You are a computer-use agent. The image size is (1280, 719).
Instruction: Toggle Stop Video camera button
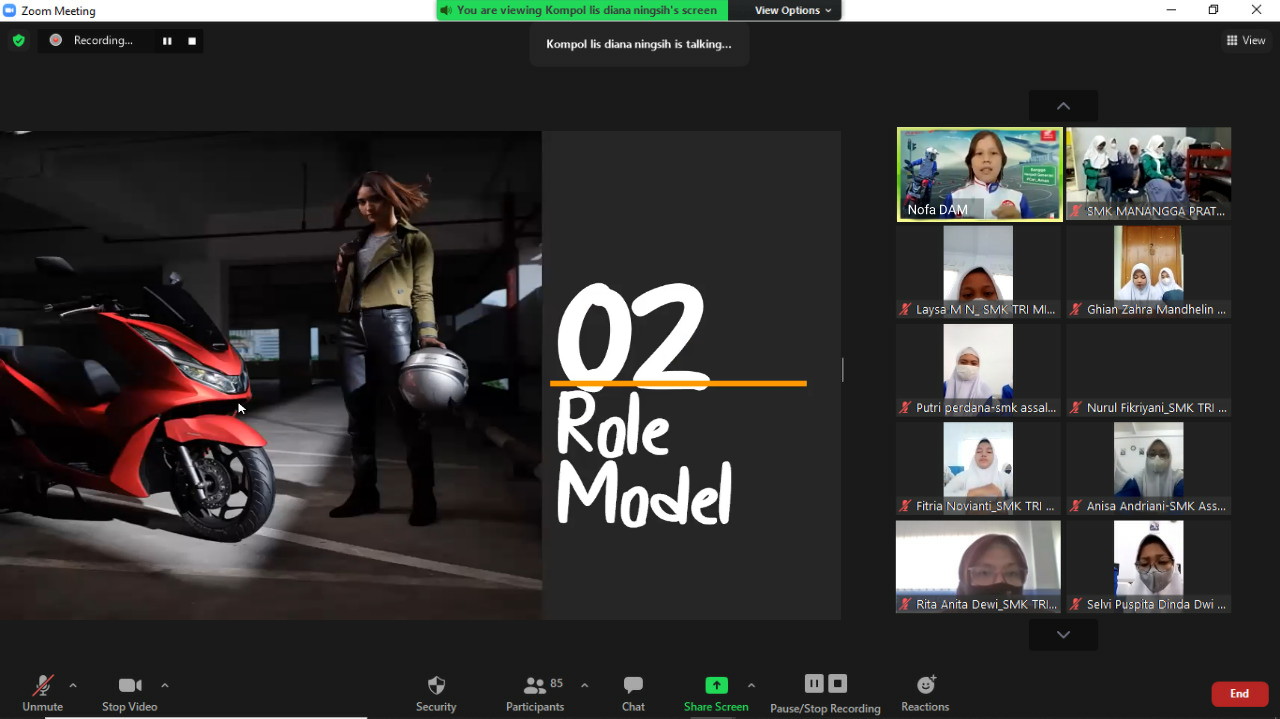(130, 686)
